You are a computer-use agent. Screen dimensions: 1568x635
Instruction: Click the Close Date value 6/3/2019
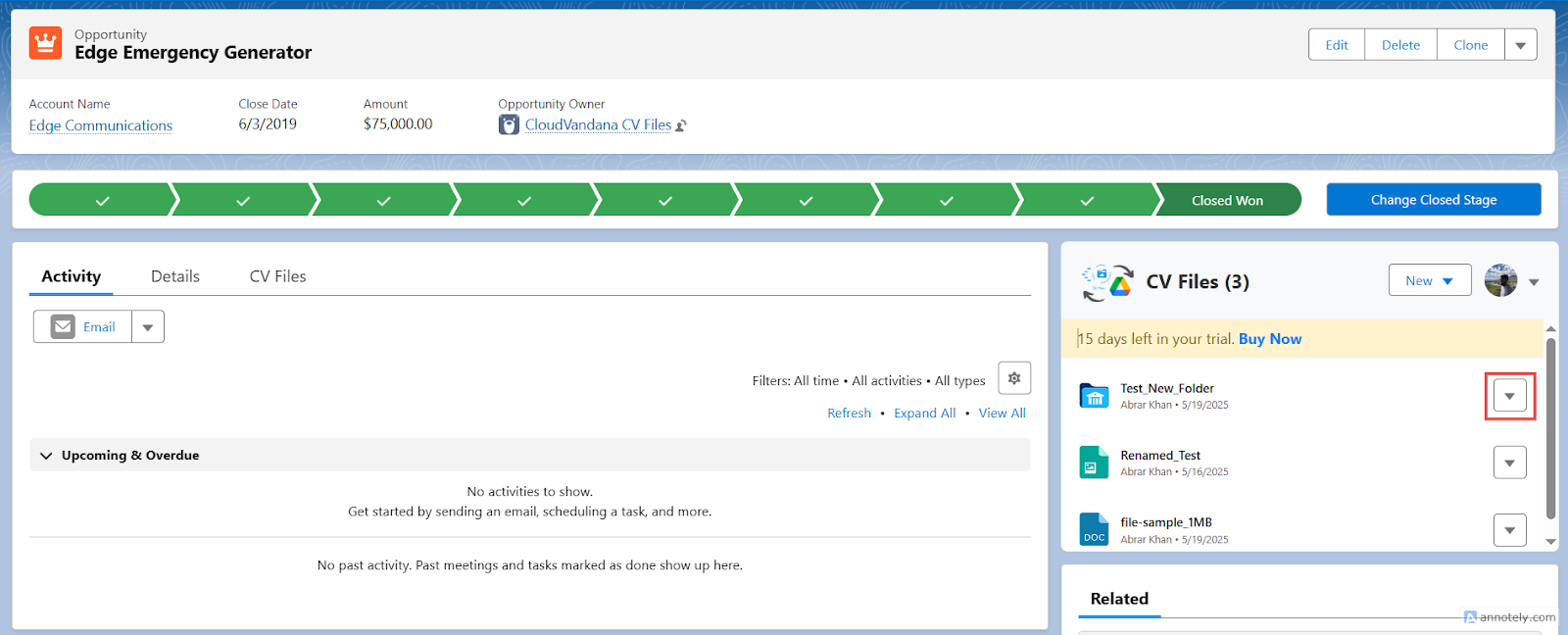pos(268,124)
